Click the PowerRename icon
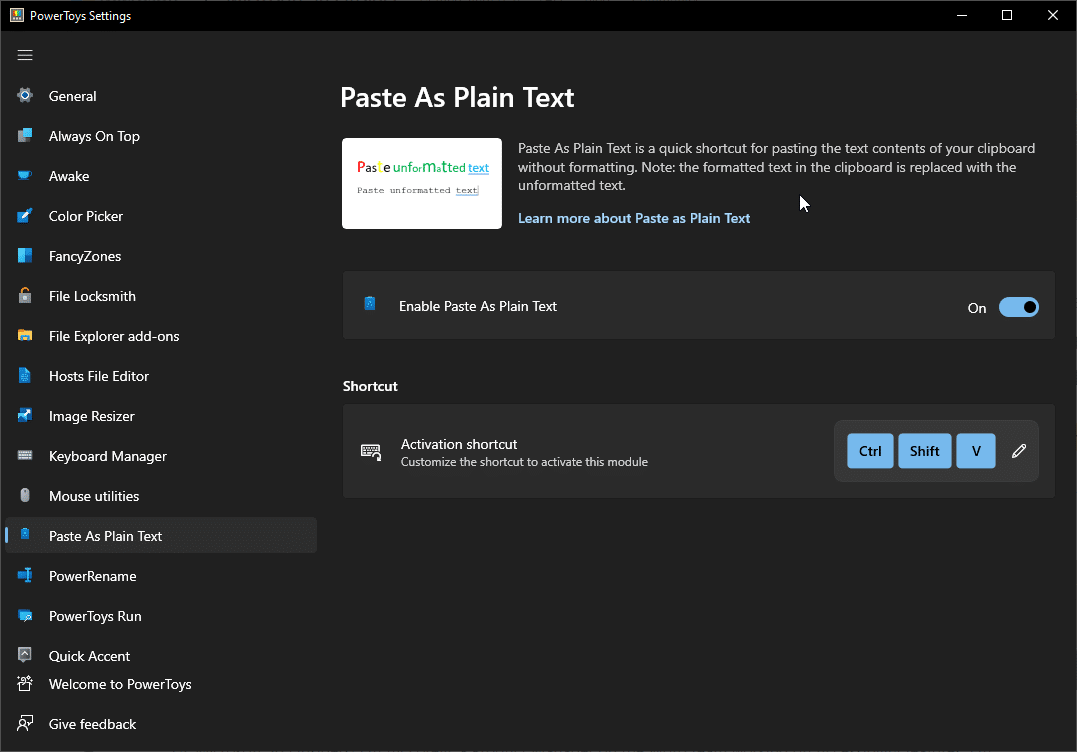1077x752 pixels. click(25, 576)
